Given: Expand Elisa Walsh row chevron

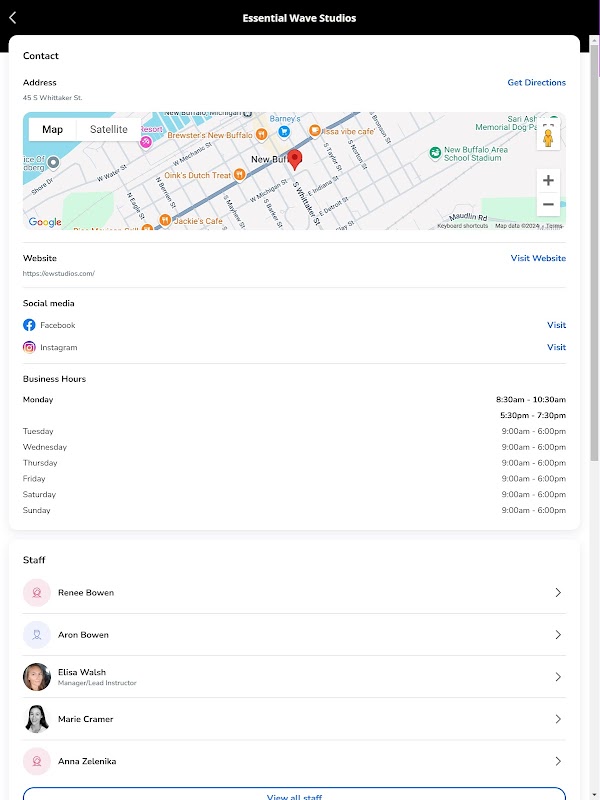Looking at the screenshot, I should (558, 677).
